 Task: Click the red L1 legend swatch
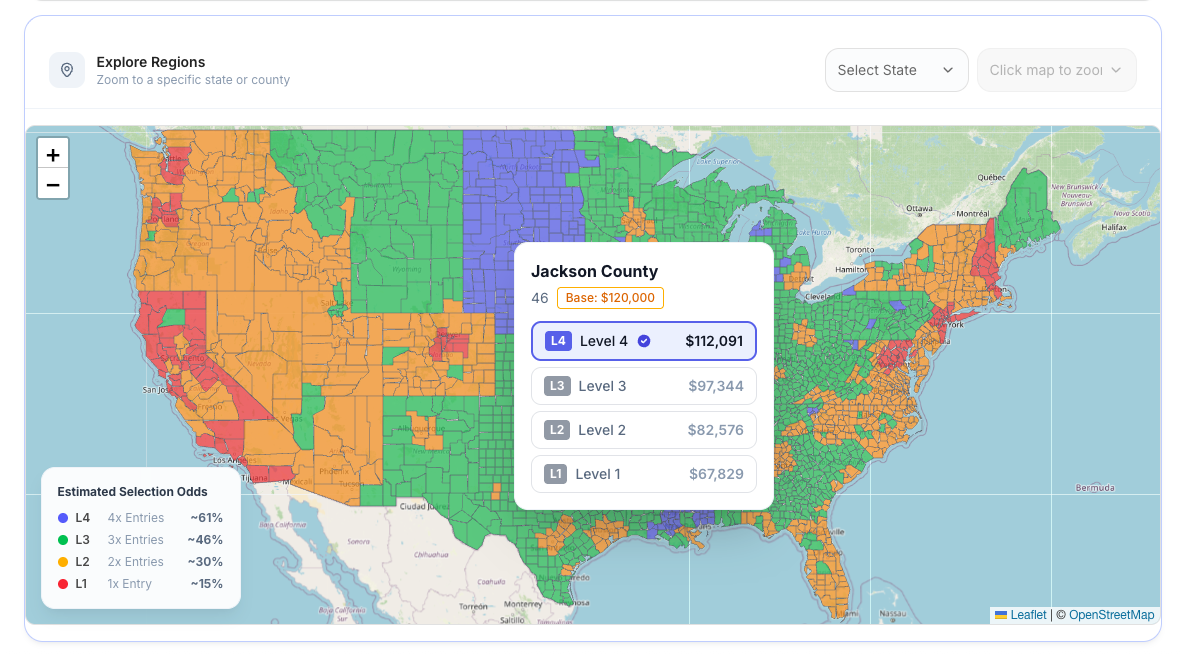click(63, 583)
